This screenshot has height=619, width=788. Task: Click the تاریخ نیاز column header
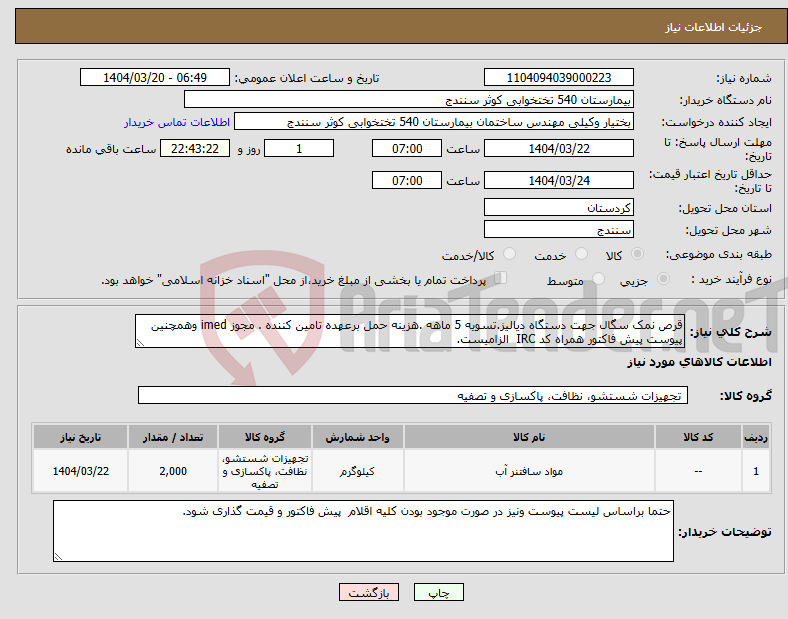tap(80, 437)
